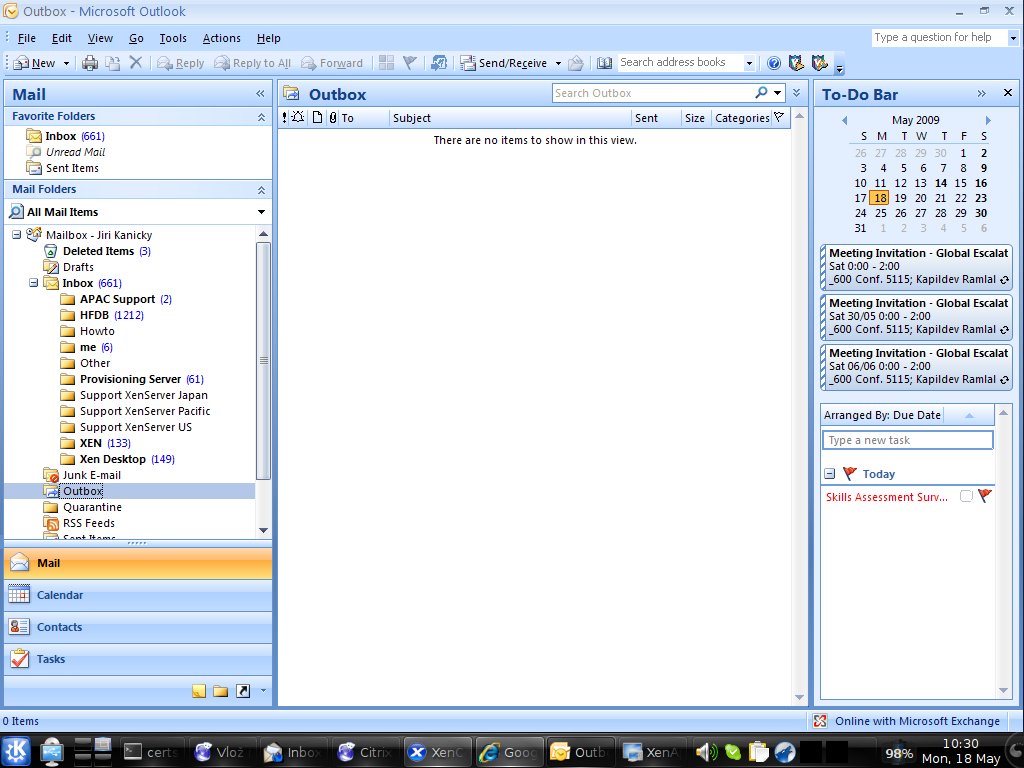Open the RSS Feeds folder
The height and width of the screenshot is (768, 1024).
click(79, 523)
